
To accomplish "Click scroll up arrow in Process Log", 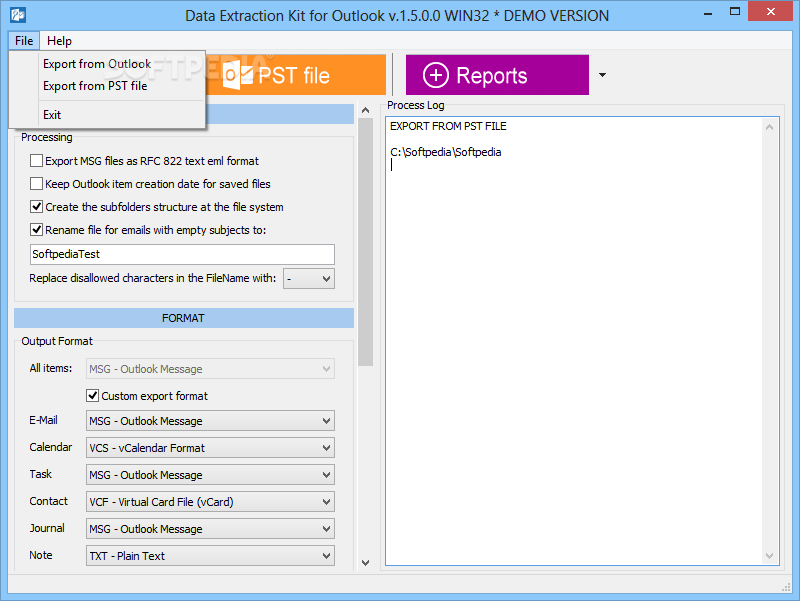I will 769,127.
